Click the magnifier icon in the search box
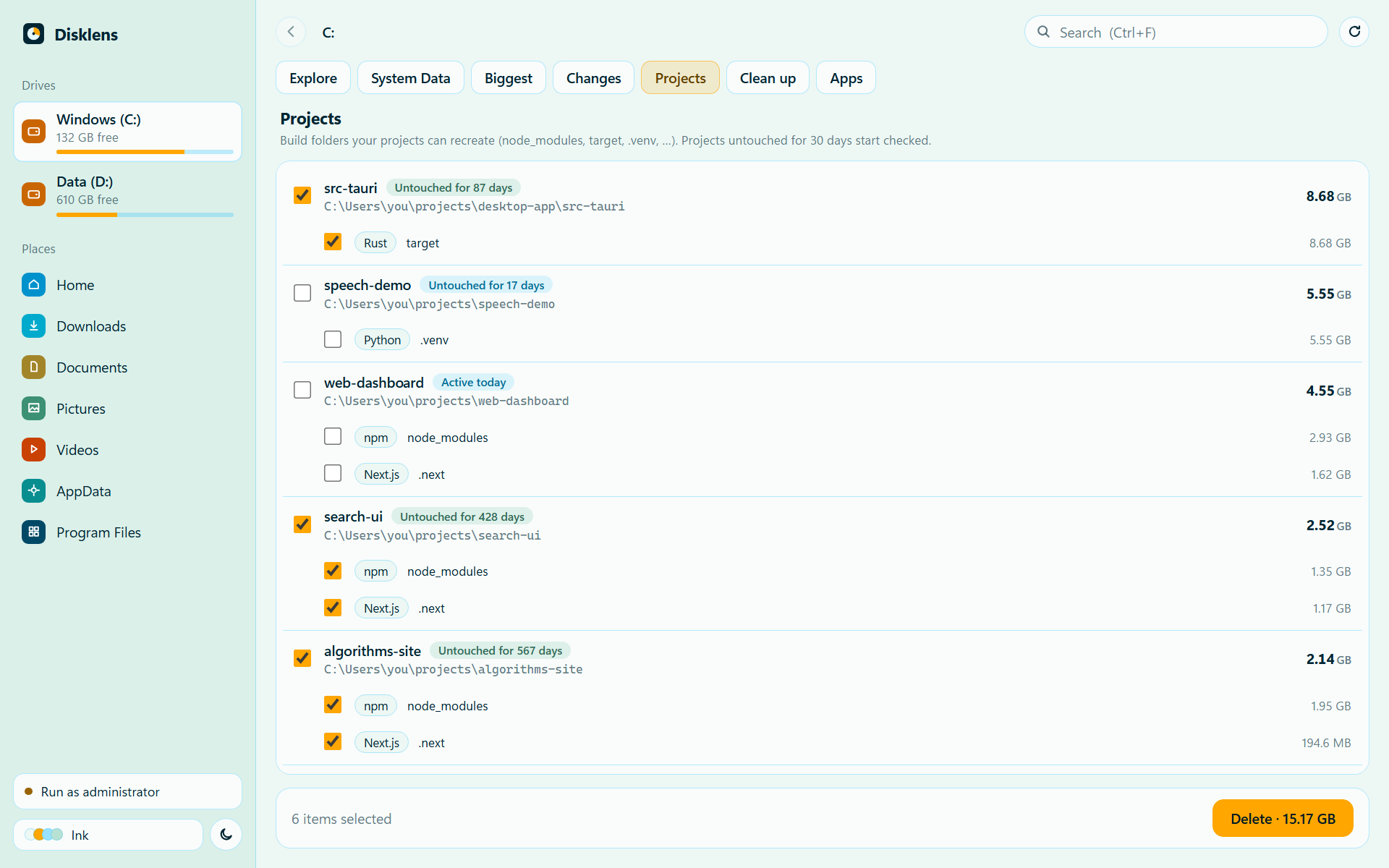Screen dimensions: 1389x868 [x=1043, y=32]
